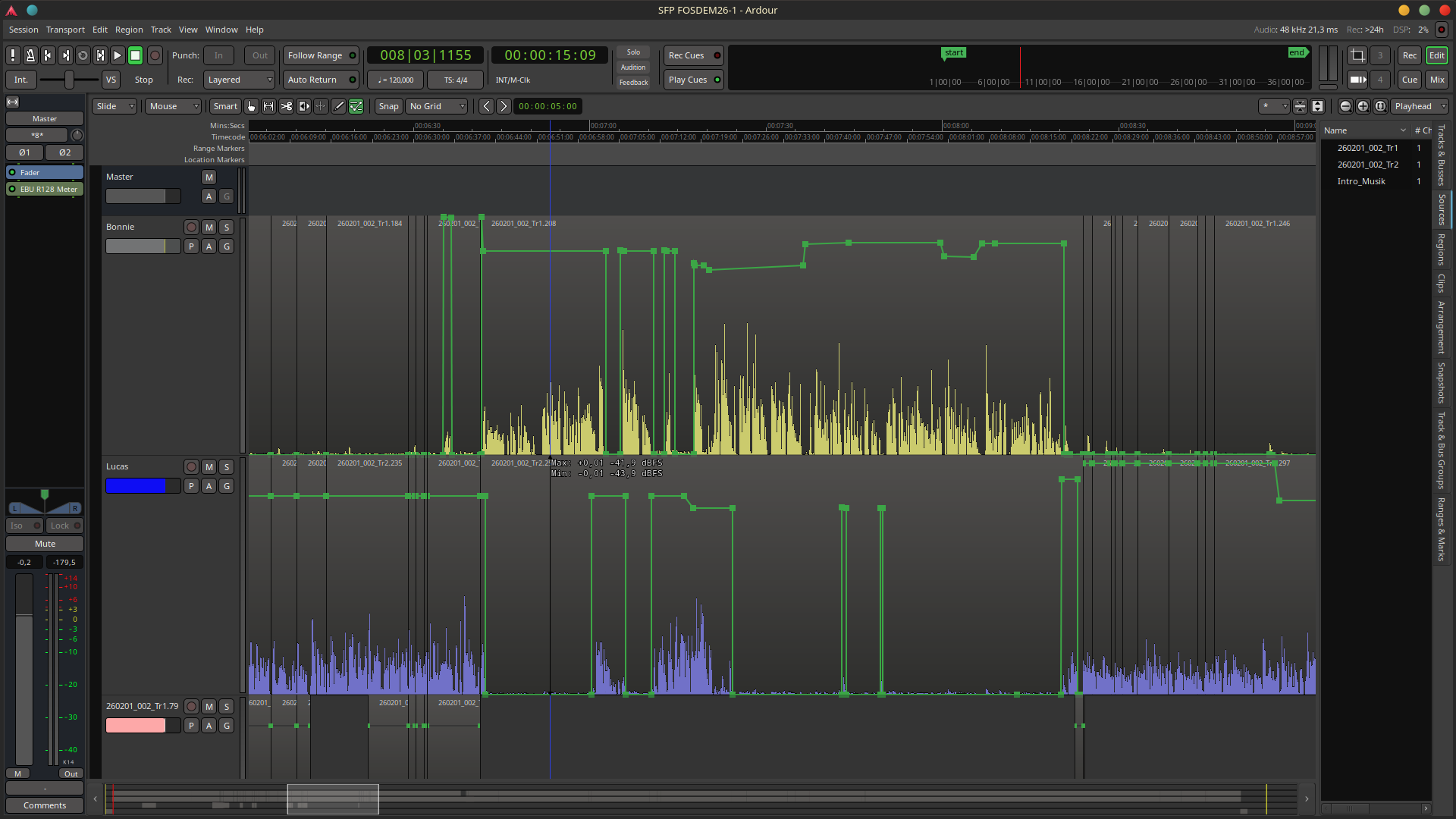
Task: Click the metronome icon in the transport bar
Action: click(30, 55)
